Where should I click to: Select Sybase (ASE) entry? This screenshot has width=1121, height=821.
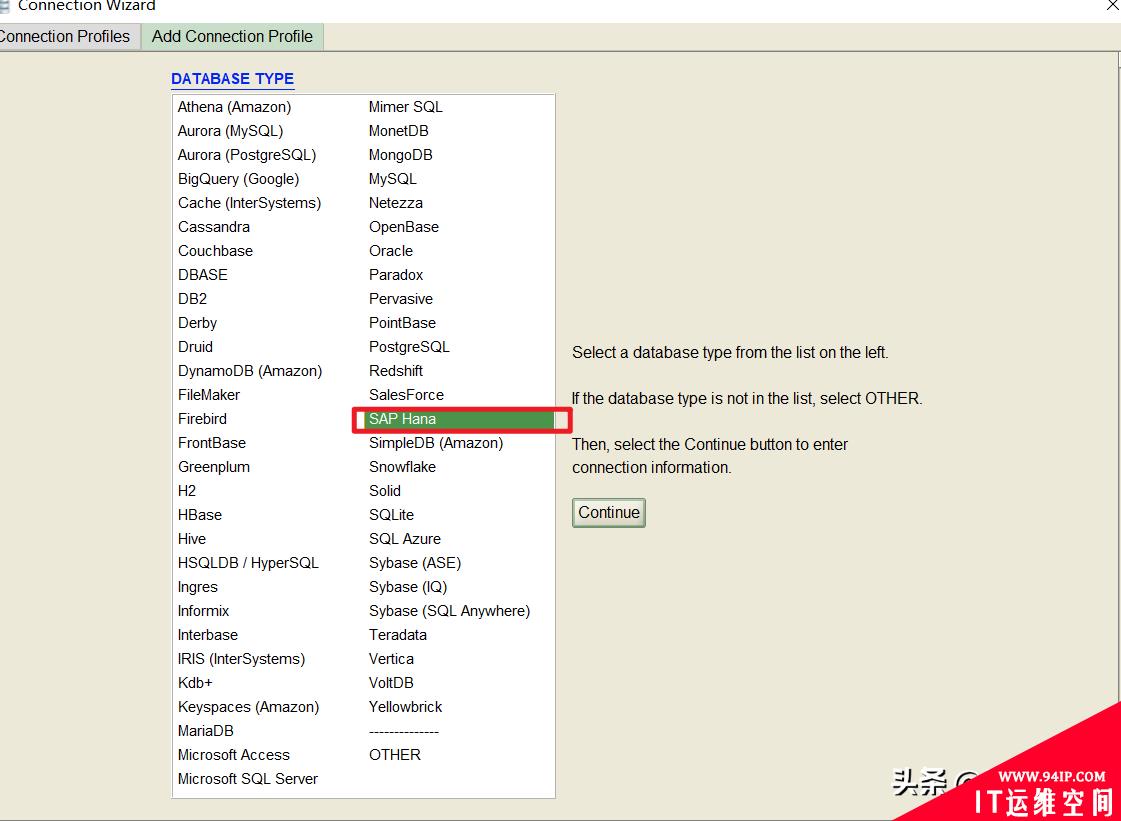415,563
